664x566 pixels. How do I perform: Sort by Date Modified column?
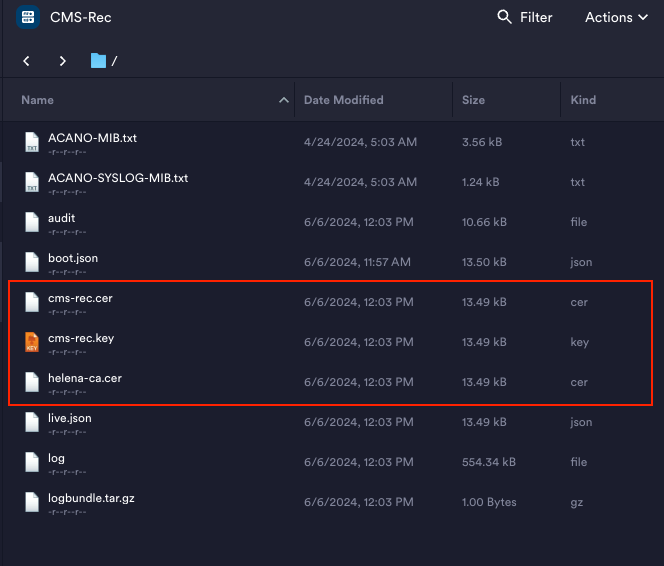coord(343,100)
